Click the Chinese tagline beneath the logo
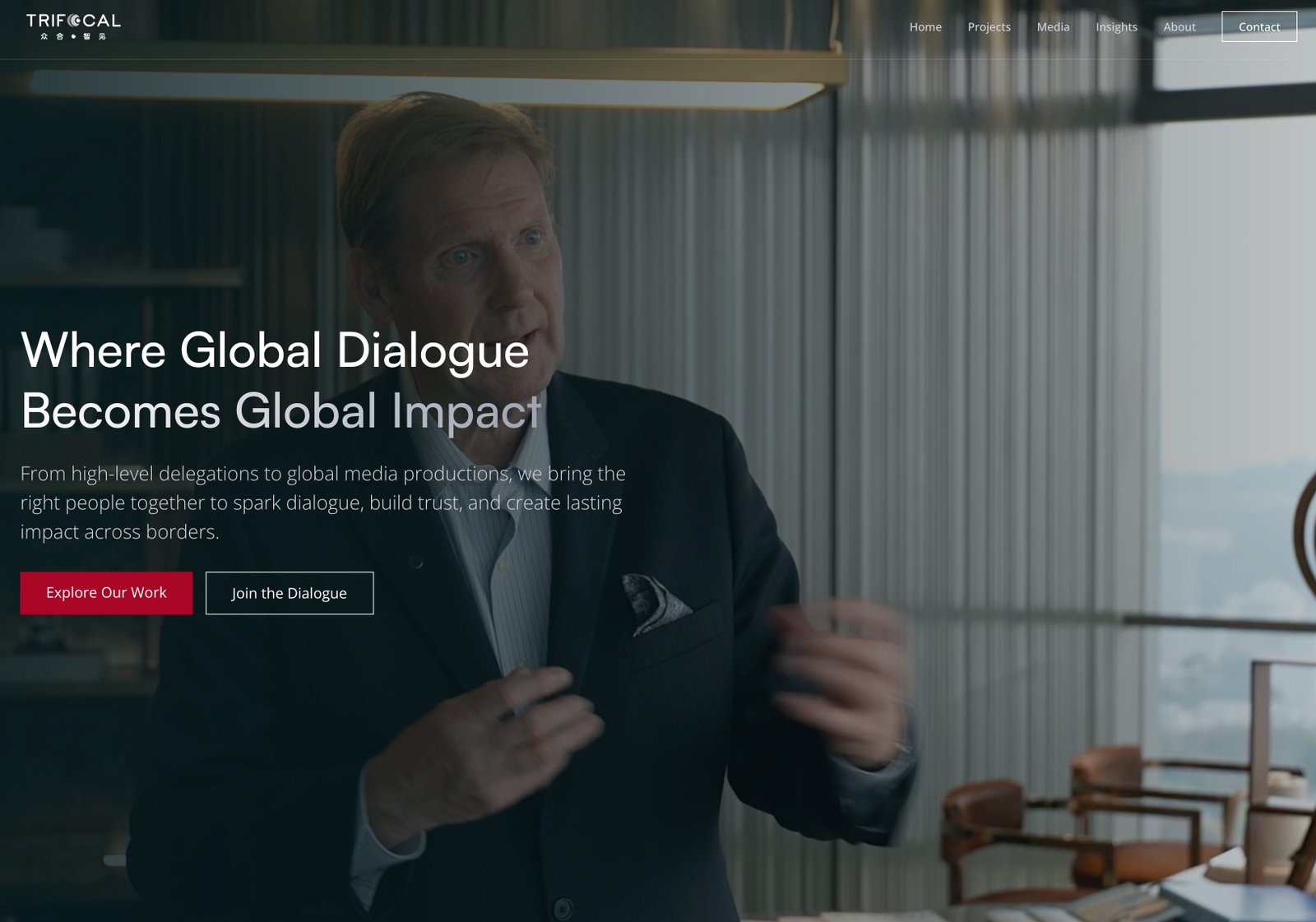The image size is (1316, 922). point(73,36)
